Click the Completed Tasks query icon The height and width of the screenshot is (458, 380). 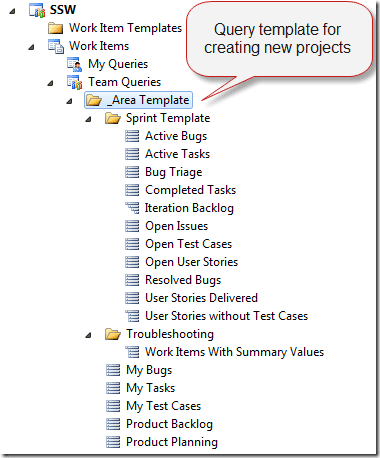[132, 190]
